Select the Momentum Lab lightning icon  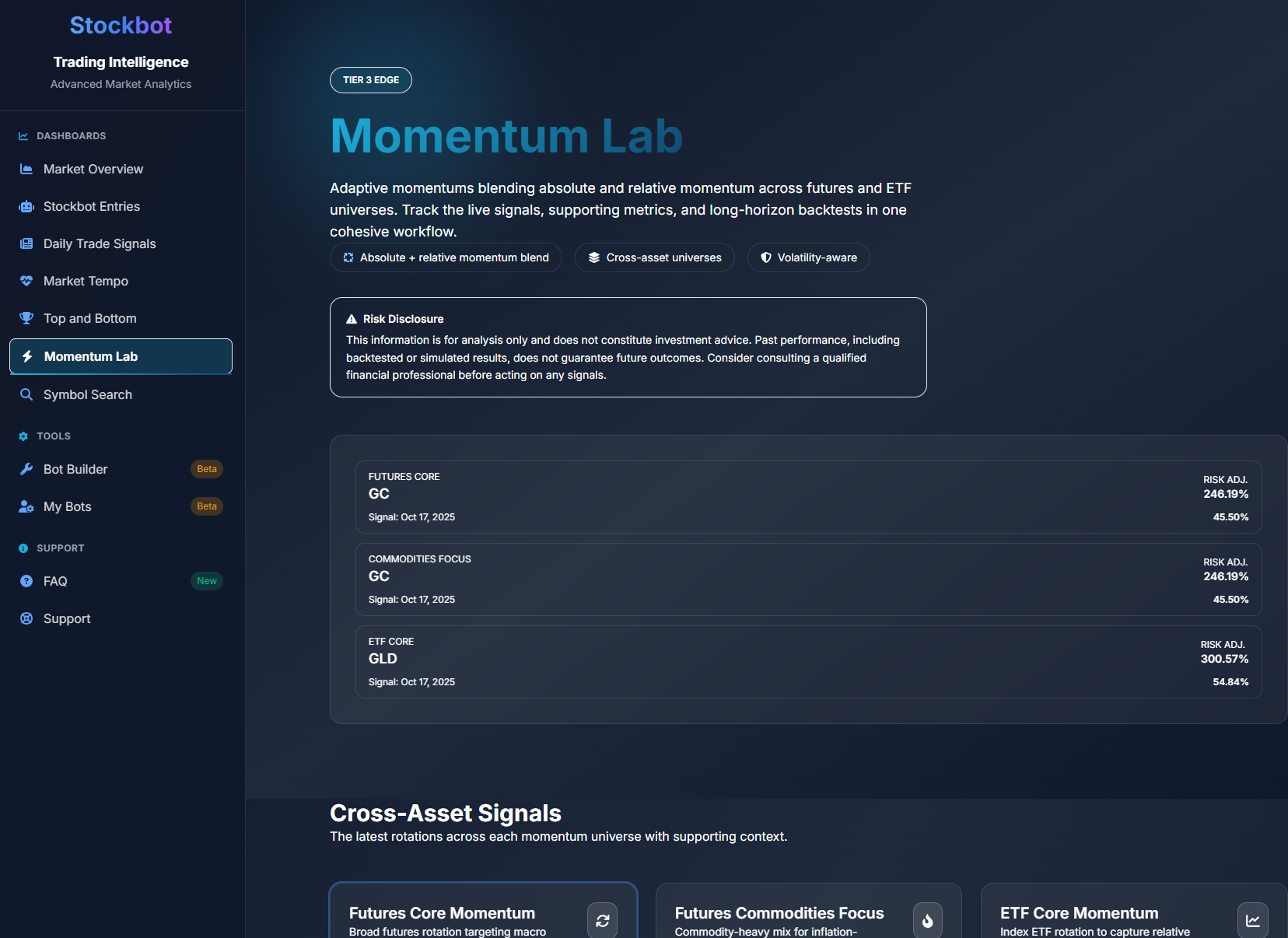click(x=26, y=356)
